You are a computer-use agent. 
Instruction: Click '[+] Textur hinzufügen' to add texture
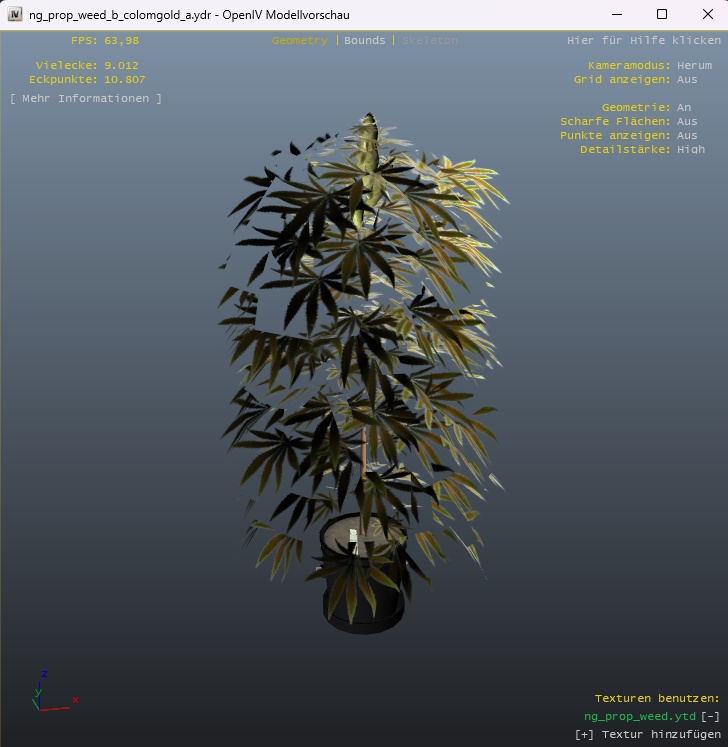[x=647, y=735]
